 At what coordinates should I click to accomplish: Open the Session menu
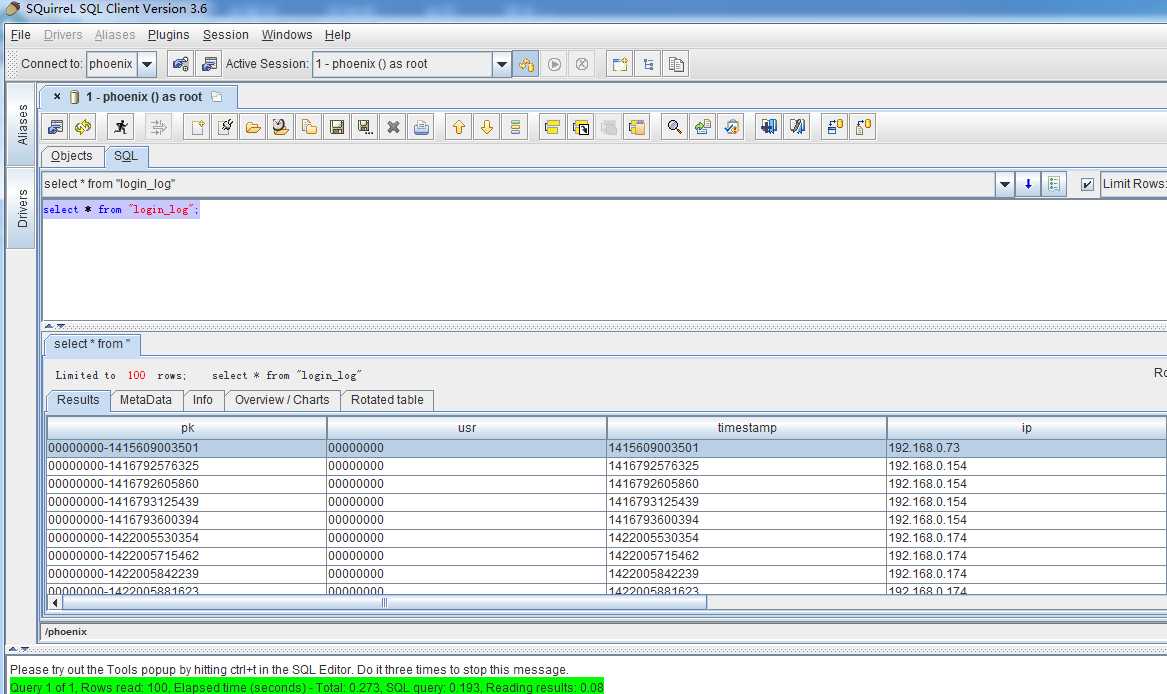226,35
